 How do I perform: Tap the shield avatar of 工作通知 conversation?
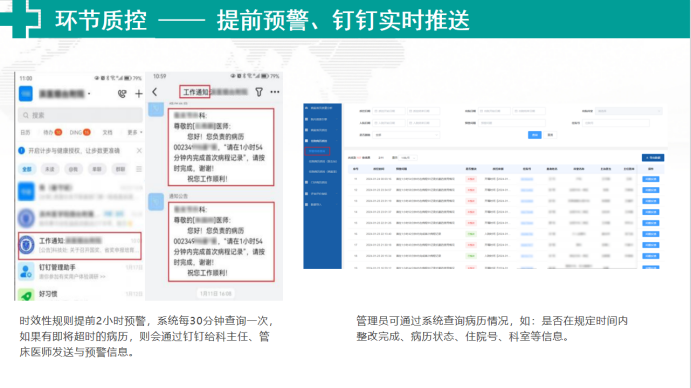(26, 245)
